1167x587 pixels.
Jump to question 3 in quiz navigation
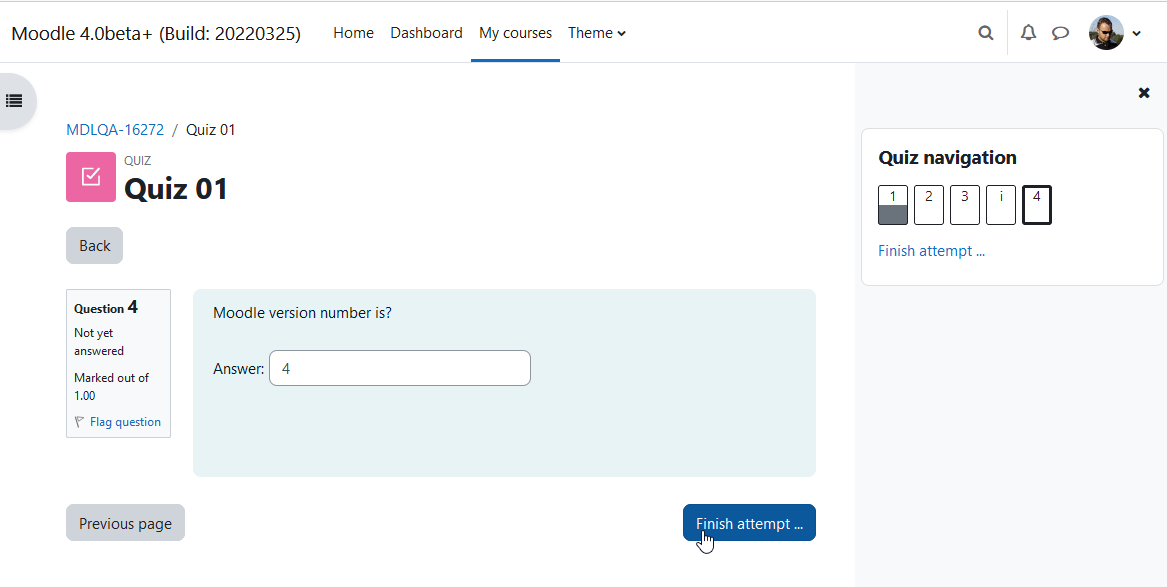[x=965, y=205]
